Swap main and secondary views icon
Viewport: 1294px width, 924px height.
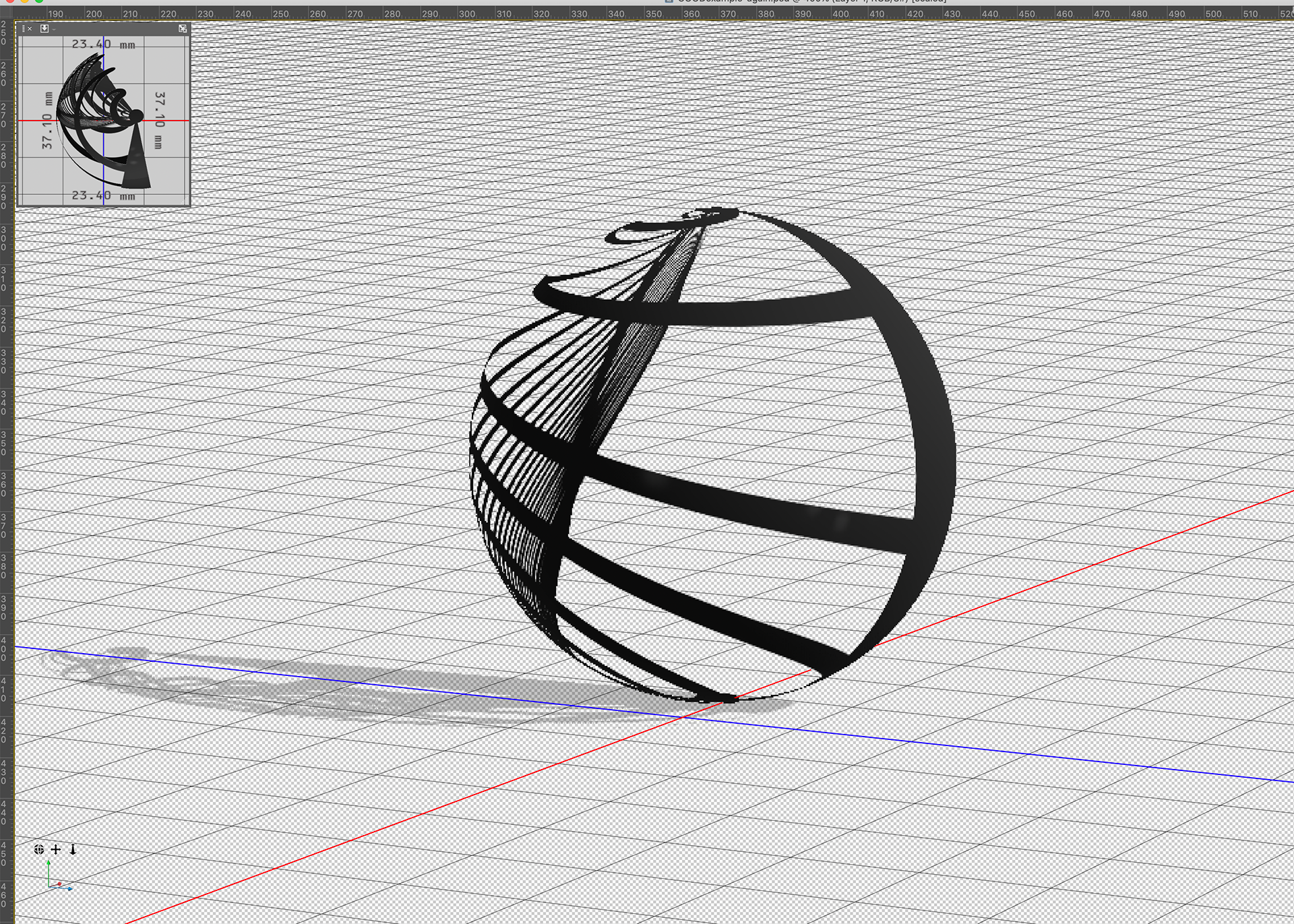pos(183,28)
